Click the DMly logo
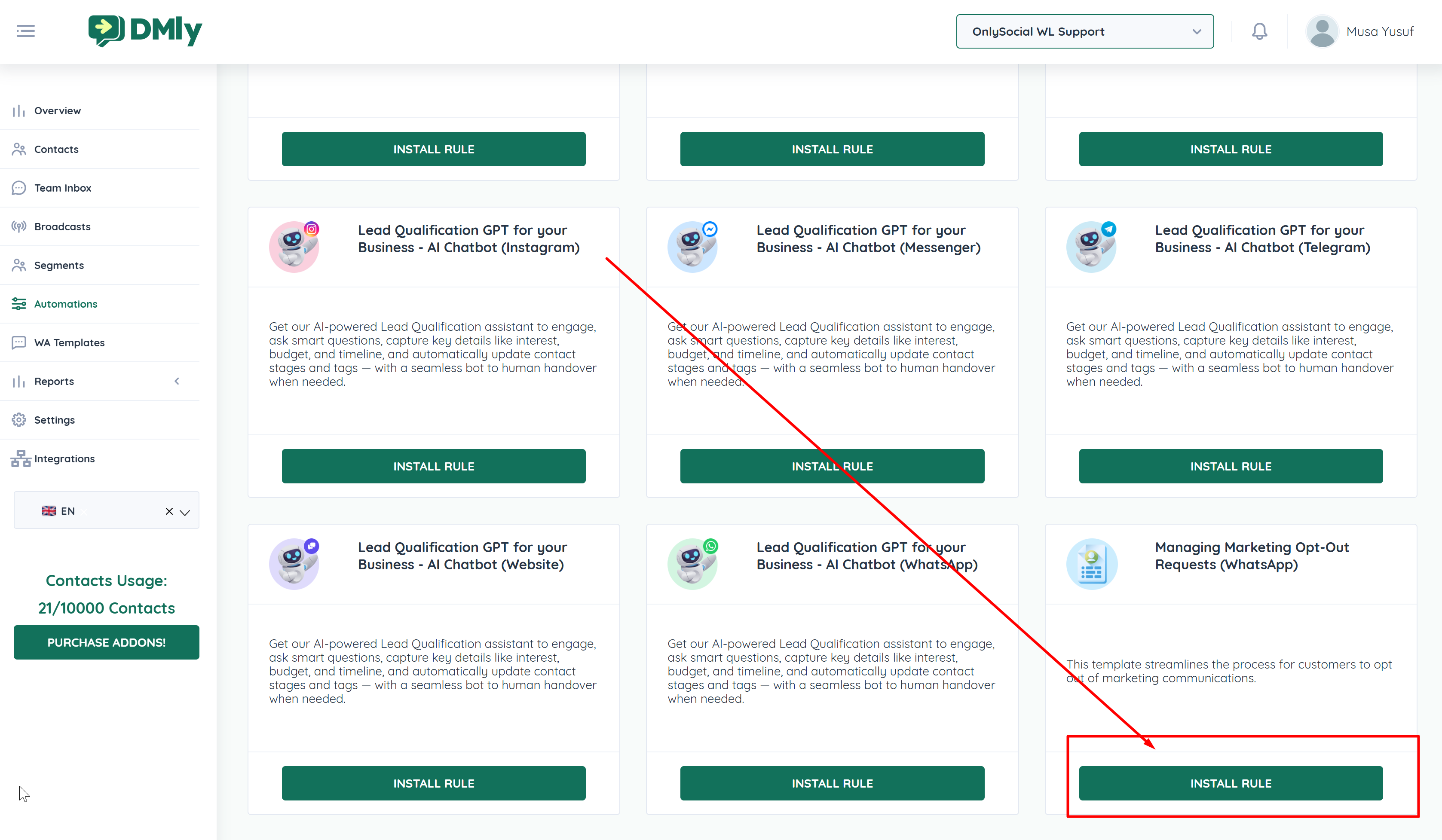Viewport: 1442px width, 840px height. click(x=145, y=31)
